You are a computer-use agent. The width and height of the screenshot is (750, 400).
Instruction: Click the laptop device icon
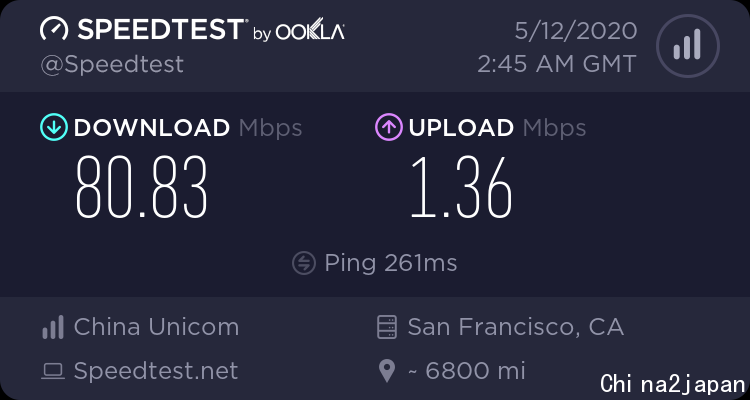pos(53,371)
